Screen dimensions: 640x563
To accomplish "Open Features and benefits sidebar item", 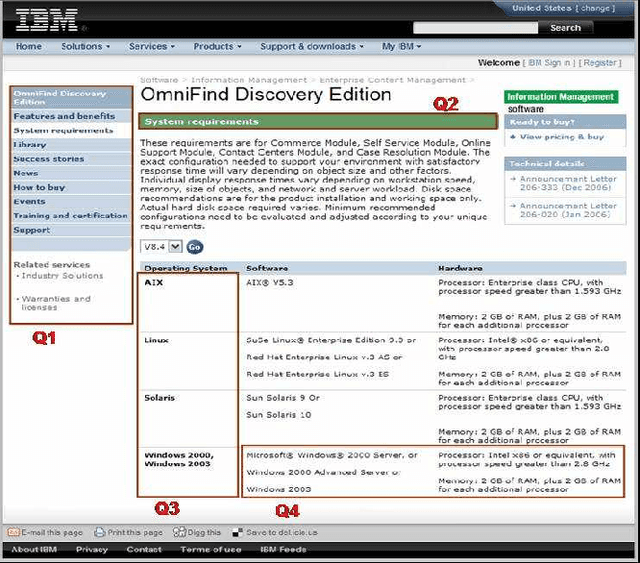I will coord(71,116).
